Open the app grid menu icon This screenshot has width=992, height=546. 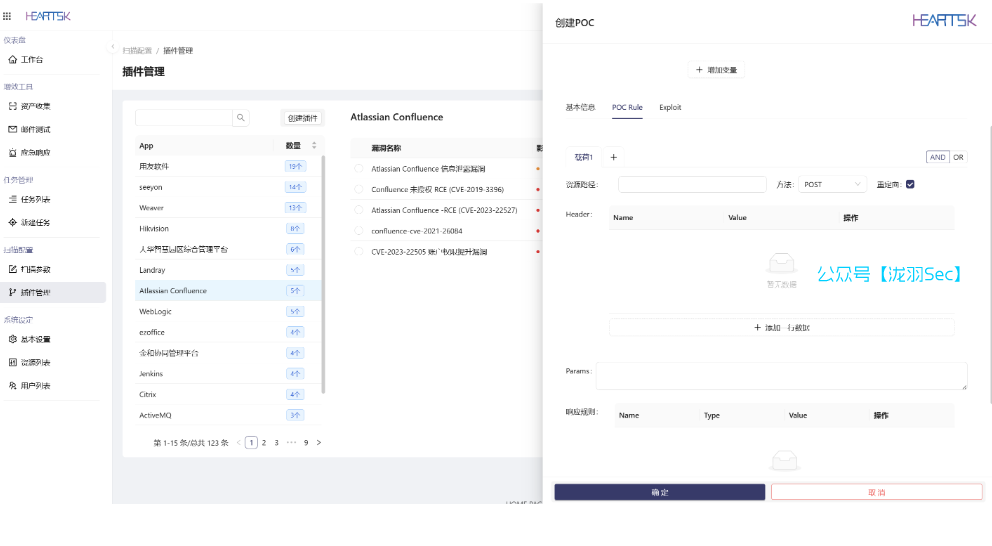point(8,16)
